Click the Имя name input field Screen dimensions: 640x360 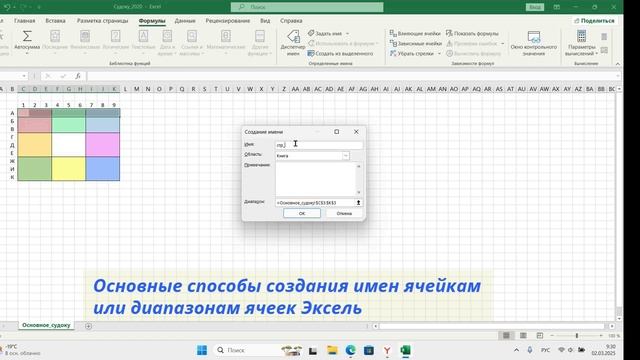(x=319, y=145)
